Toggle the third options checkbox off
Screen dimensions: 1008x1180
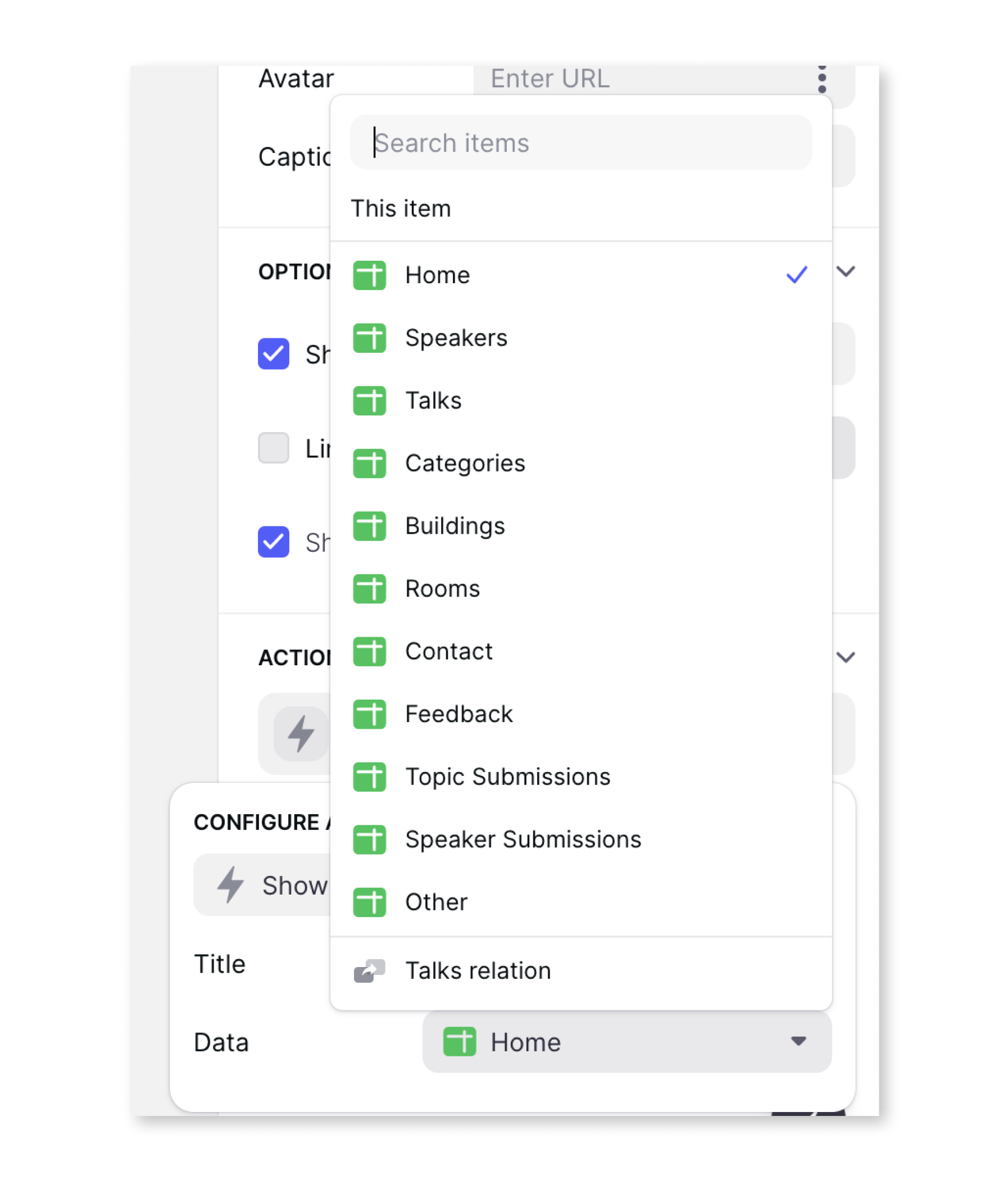pyautogui.click(x=274, y=542)
